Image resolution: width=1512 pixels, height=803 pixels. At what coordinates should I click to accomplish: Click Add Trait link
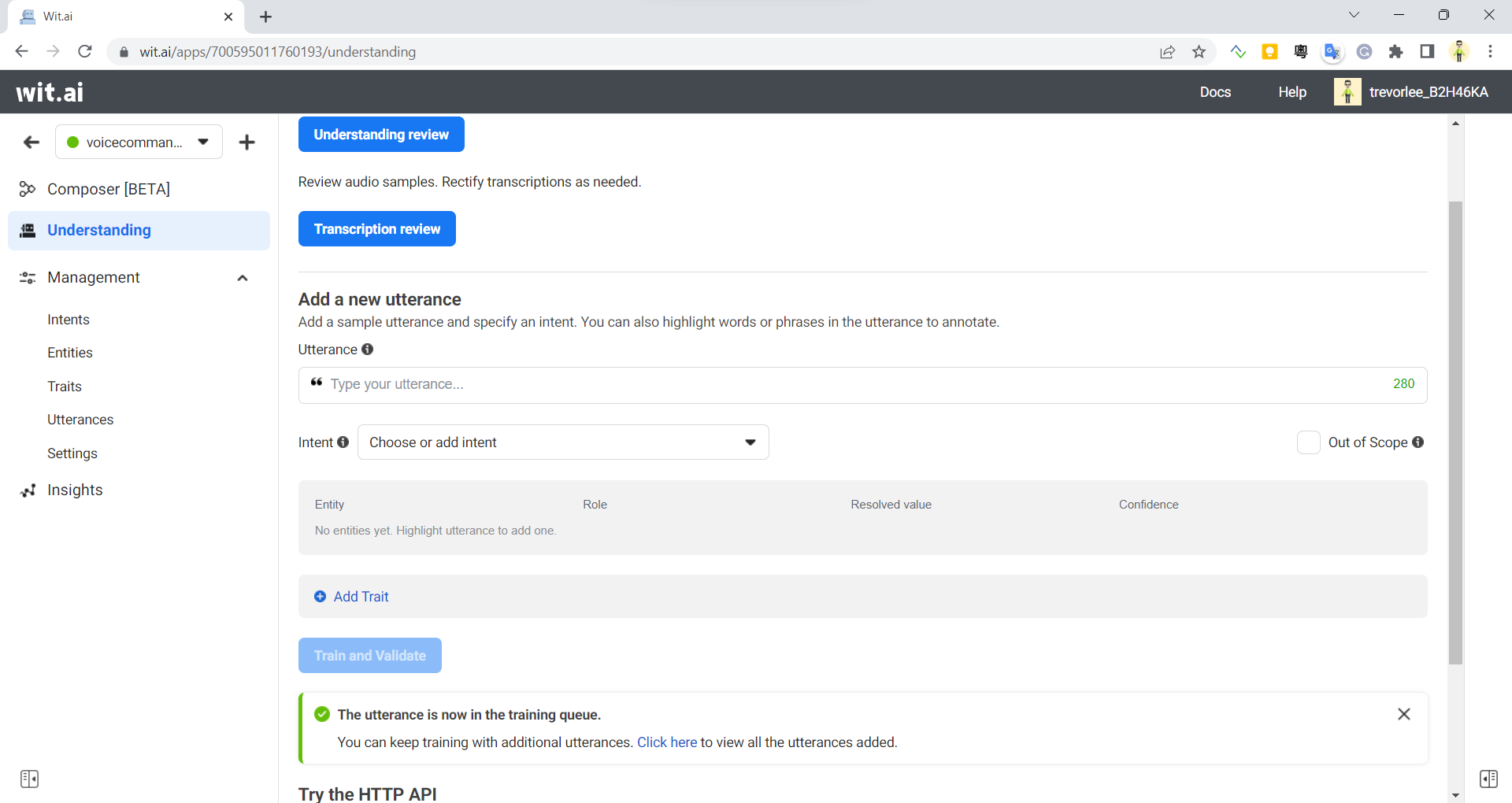click(361, 597)
